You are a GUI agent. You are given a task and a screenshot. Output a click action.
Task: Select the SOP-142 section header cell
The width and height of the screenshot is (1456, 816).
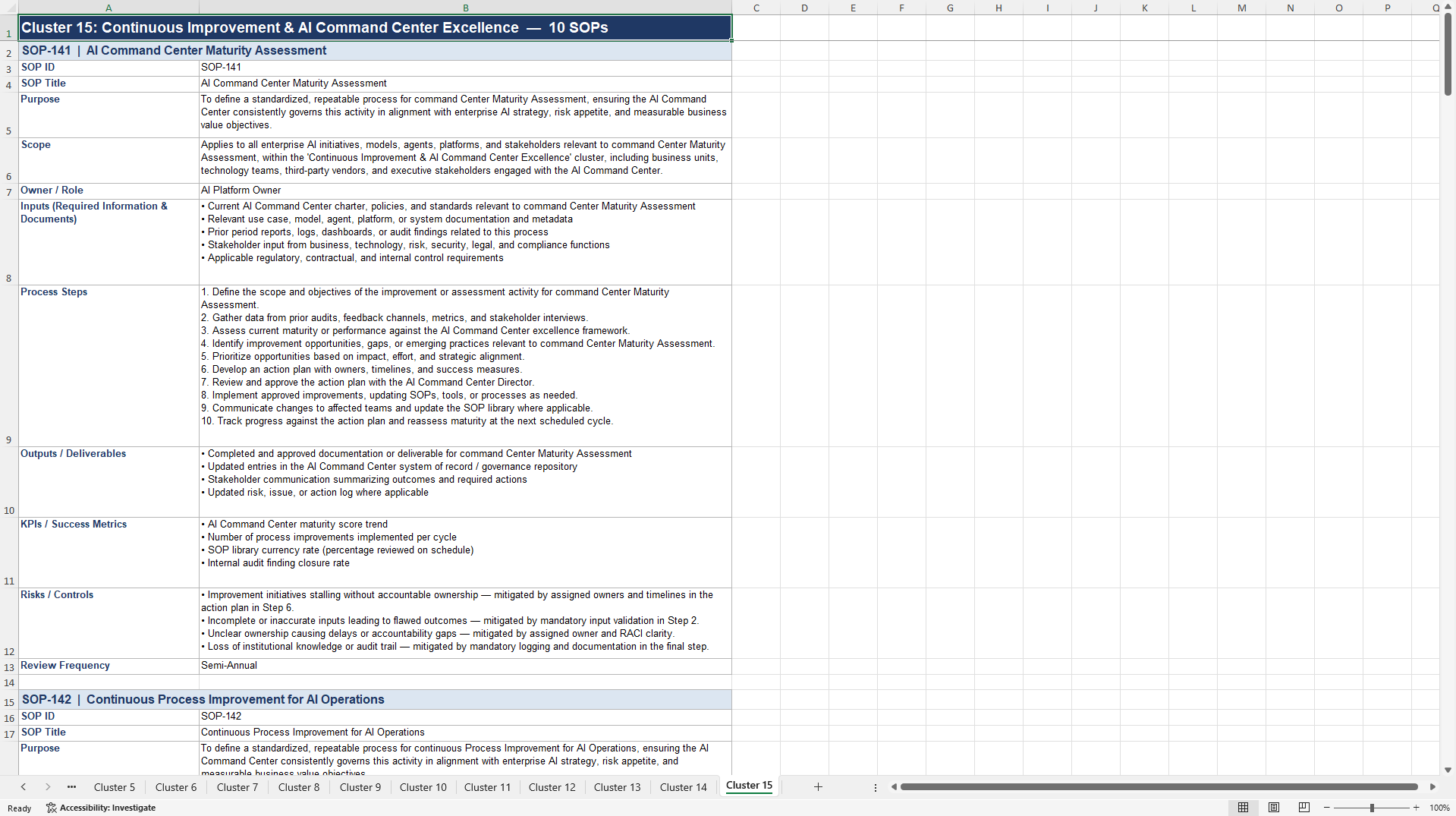pos(375,700)
